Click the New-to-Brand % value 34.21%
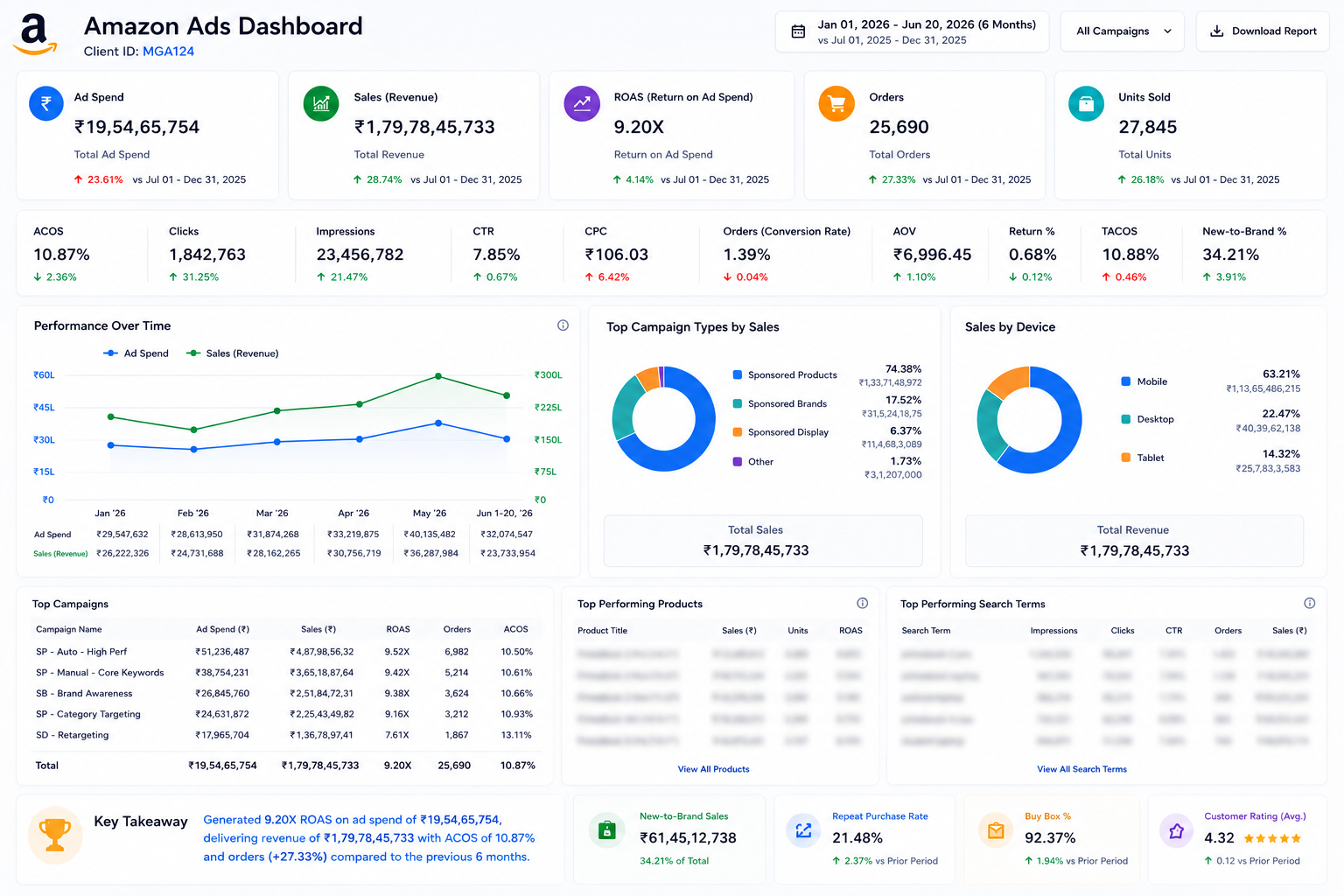This screenshot has width=1344, height=896. [1230, 255]
